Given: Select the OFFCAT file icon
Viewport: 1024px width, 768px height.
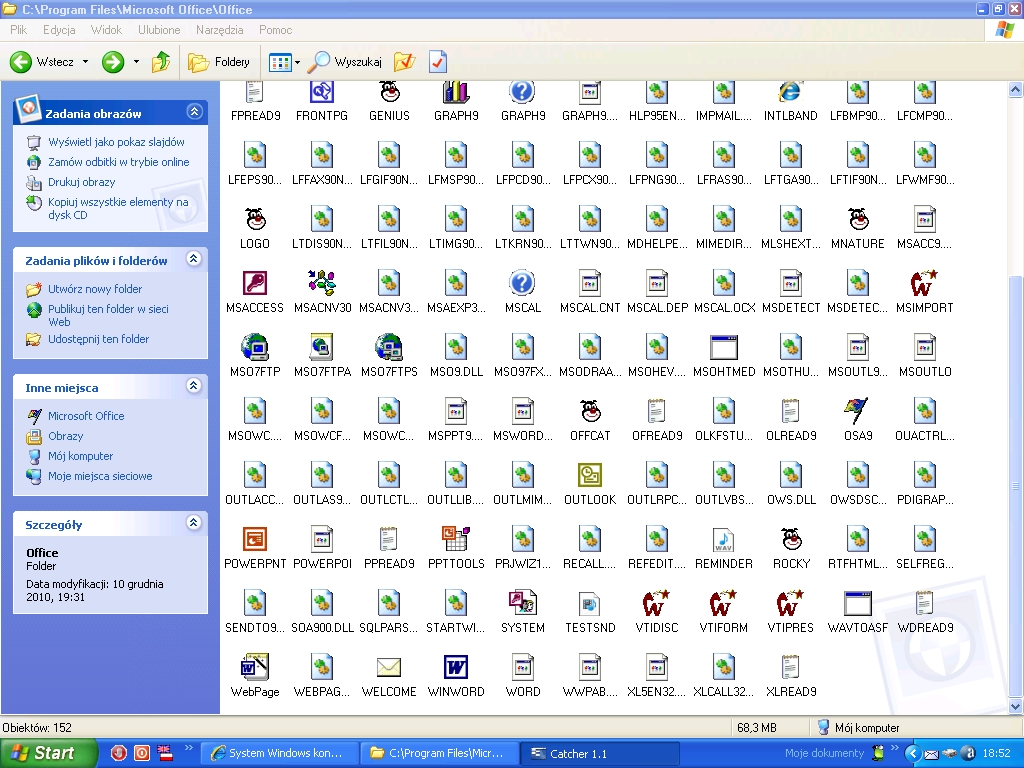Looking at the screenshot, I should tap(590, 411).
